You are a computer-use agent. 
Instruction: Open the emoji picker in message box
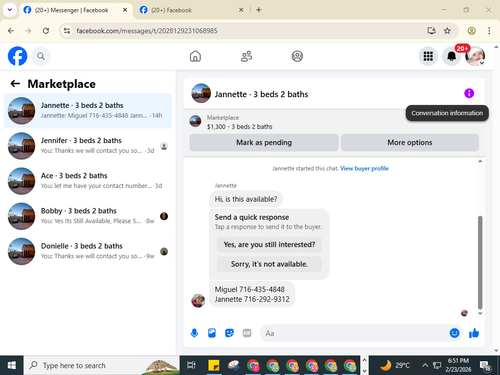(454, 333)
